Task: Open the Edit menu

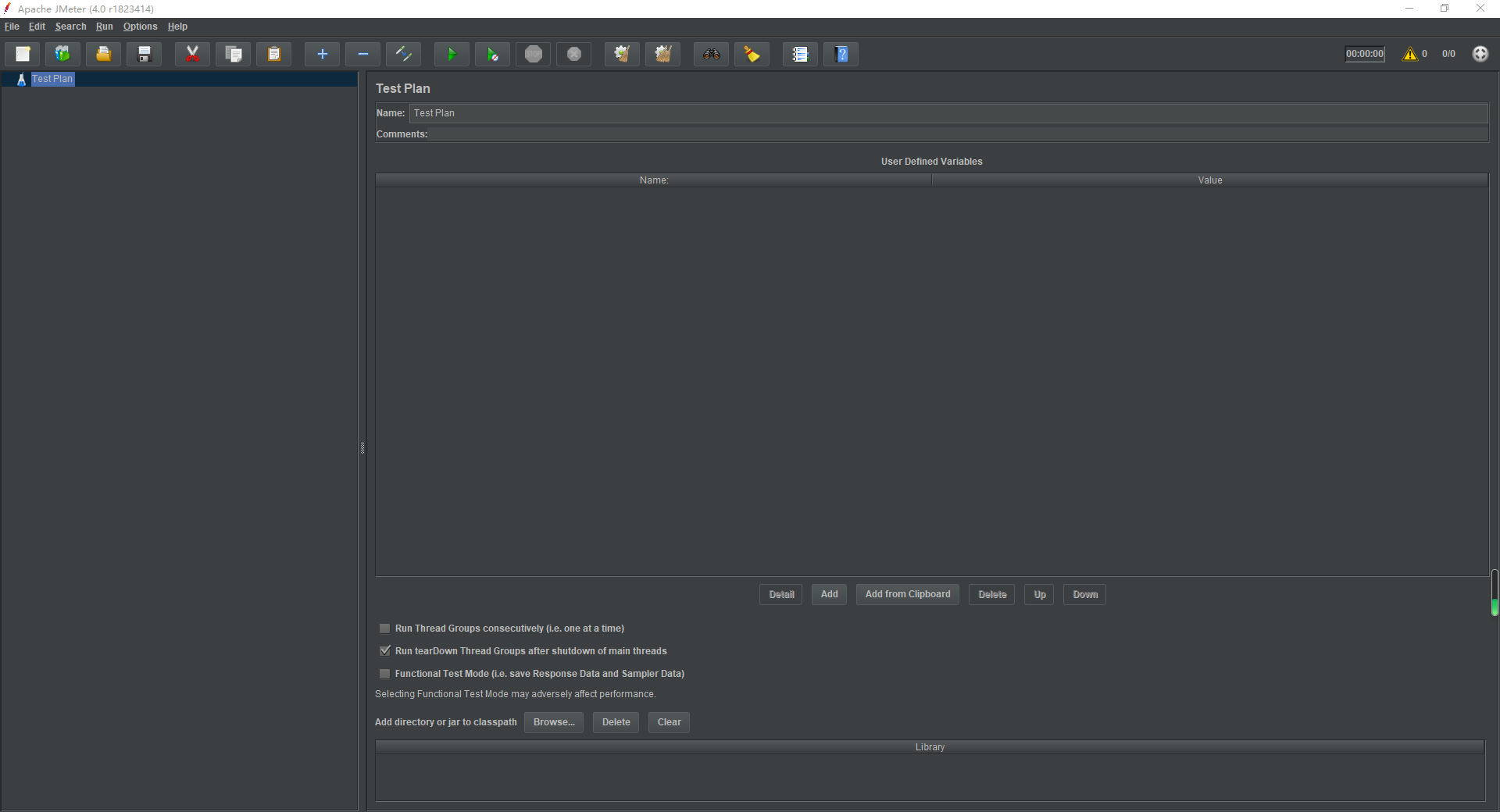Action: [x=37, y=27]
